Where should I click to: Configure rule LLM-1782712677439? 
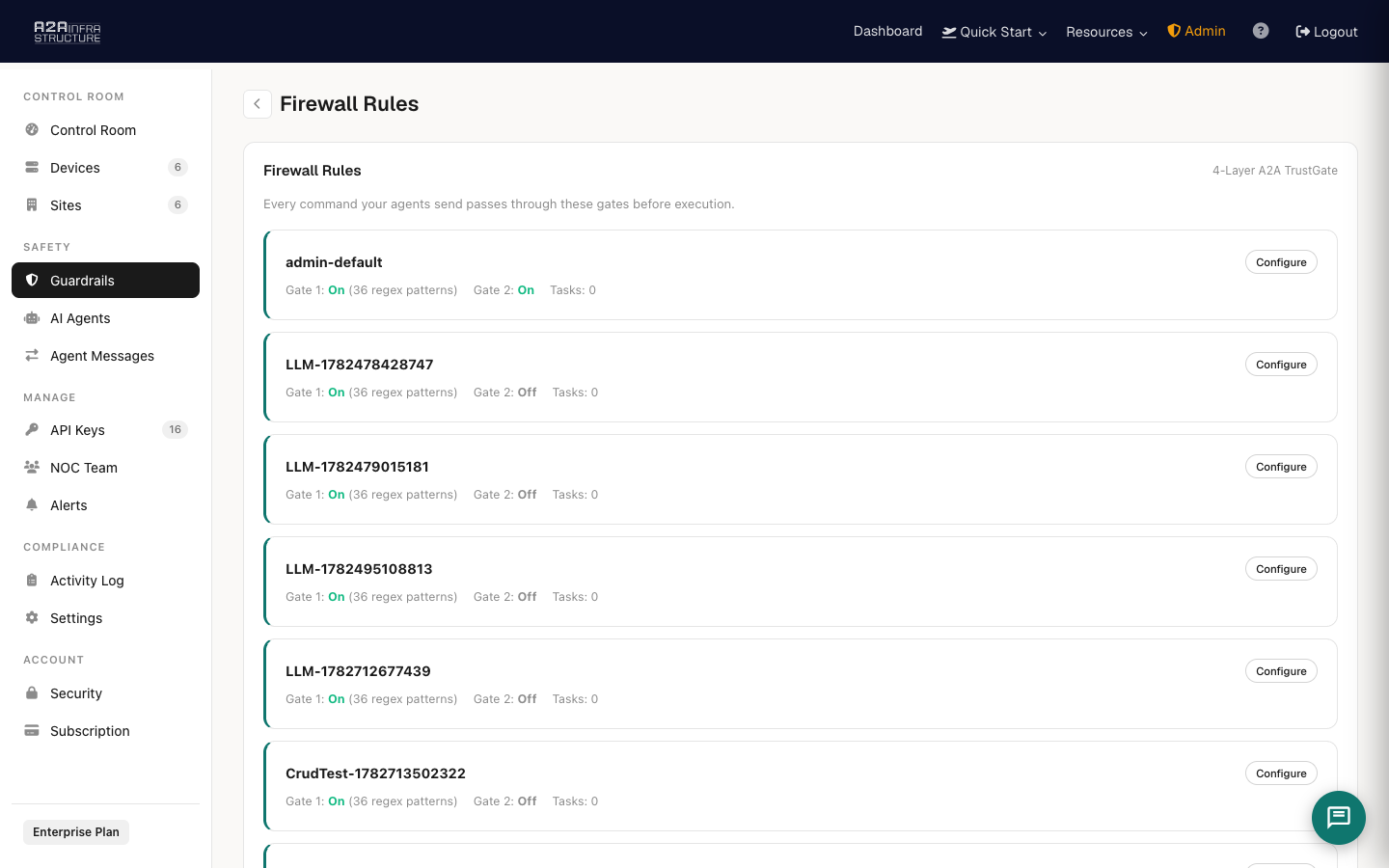pos(1281,671)
